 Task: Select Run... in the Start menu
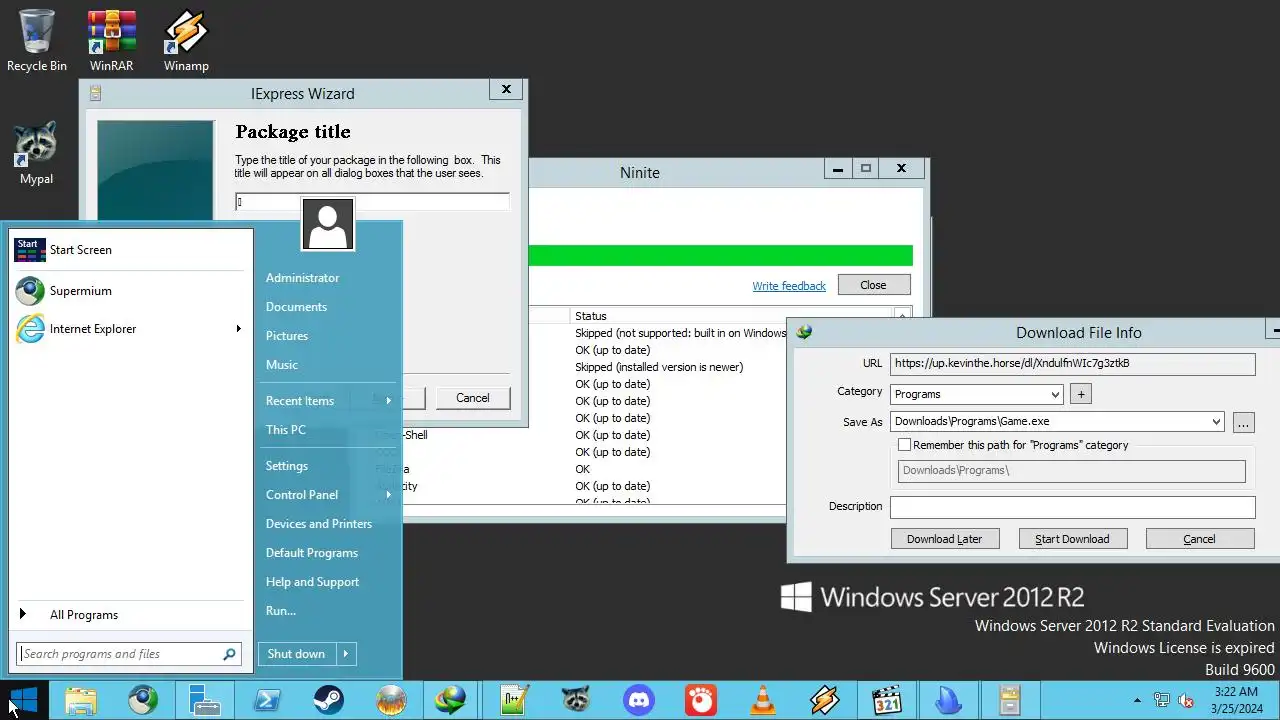point(281,611)
